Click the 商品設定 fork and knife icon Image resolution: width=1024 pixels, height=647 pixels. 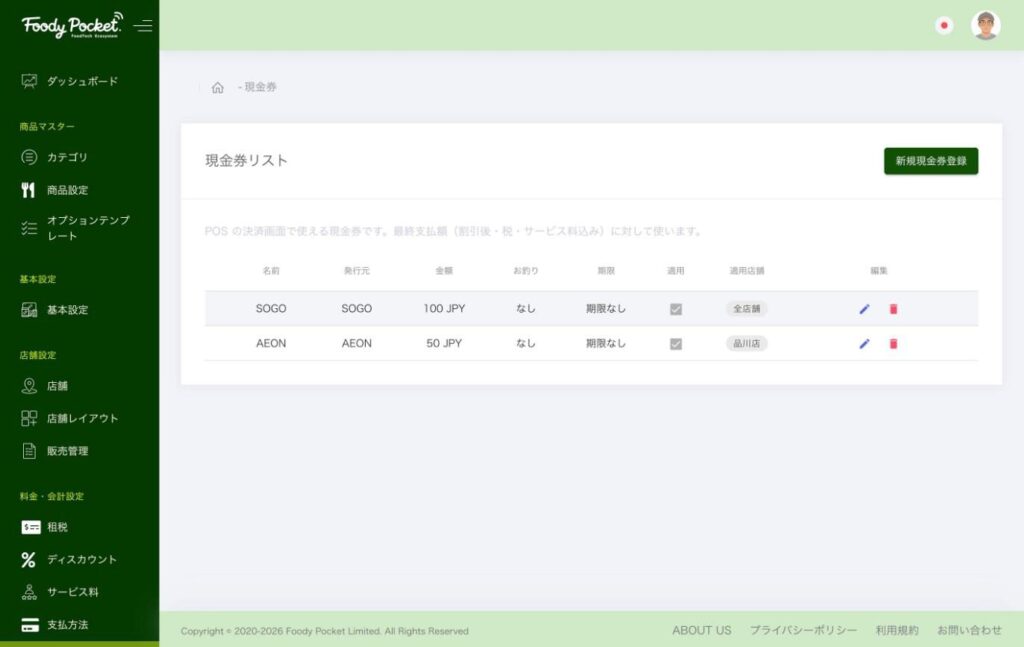(28, 190)
